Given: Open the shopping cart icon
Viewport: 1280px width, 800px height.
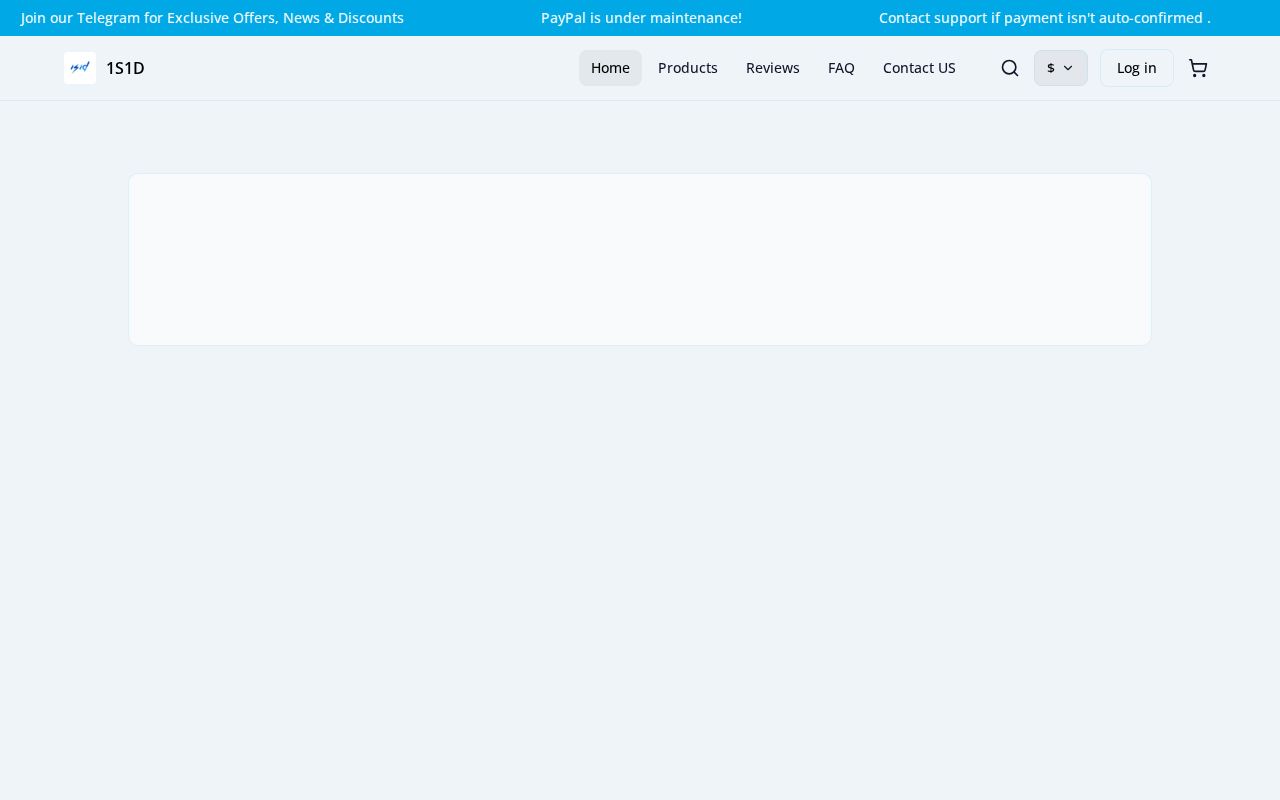Looking at the screenshot, I should 1198,68.
